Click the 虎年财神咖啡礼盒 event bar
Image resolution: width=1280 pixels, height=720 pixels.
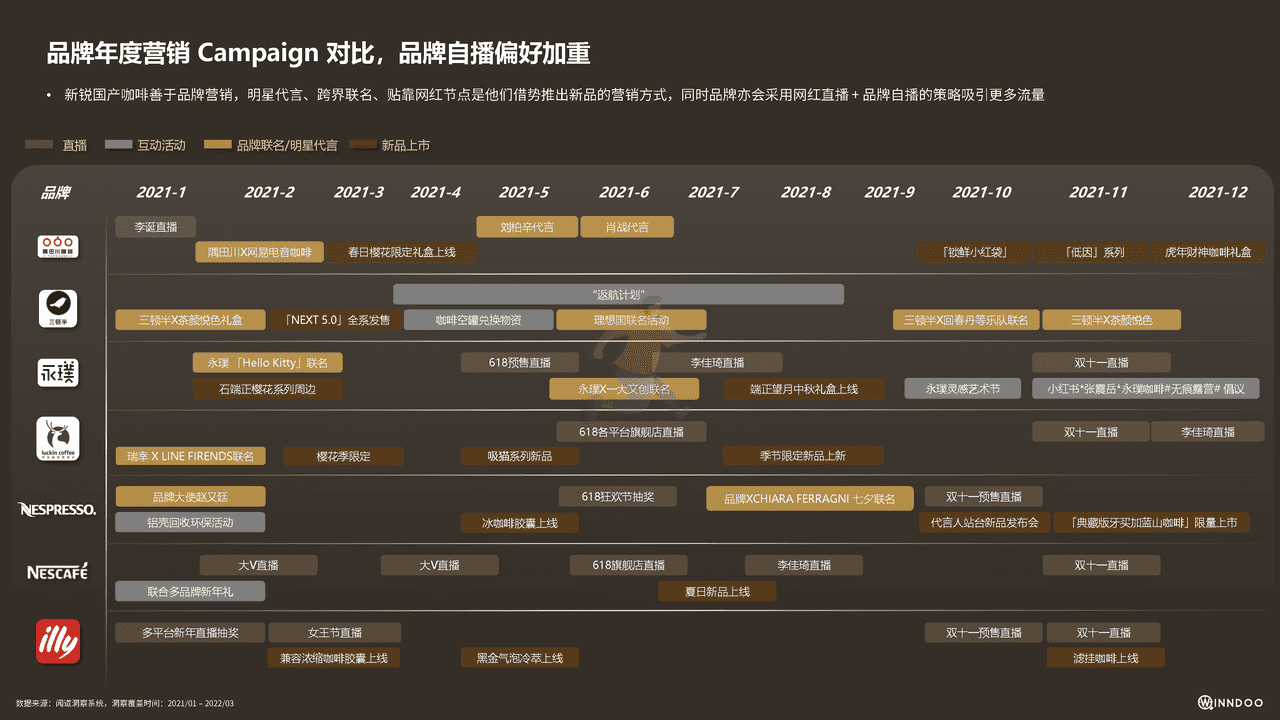coord(1208,252)
